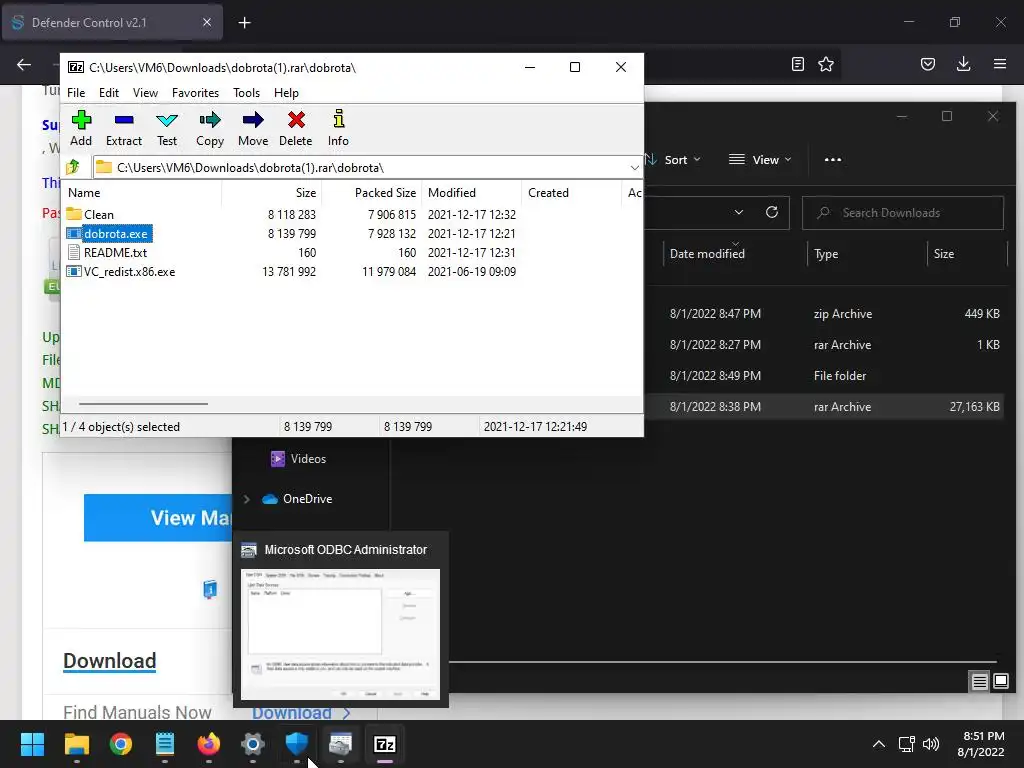The height and width of the screenshot is (768, 1024).
Task: Click the volume speaker tray icon
Action: [931, 744]
